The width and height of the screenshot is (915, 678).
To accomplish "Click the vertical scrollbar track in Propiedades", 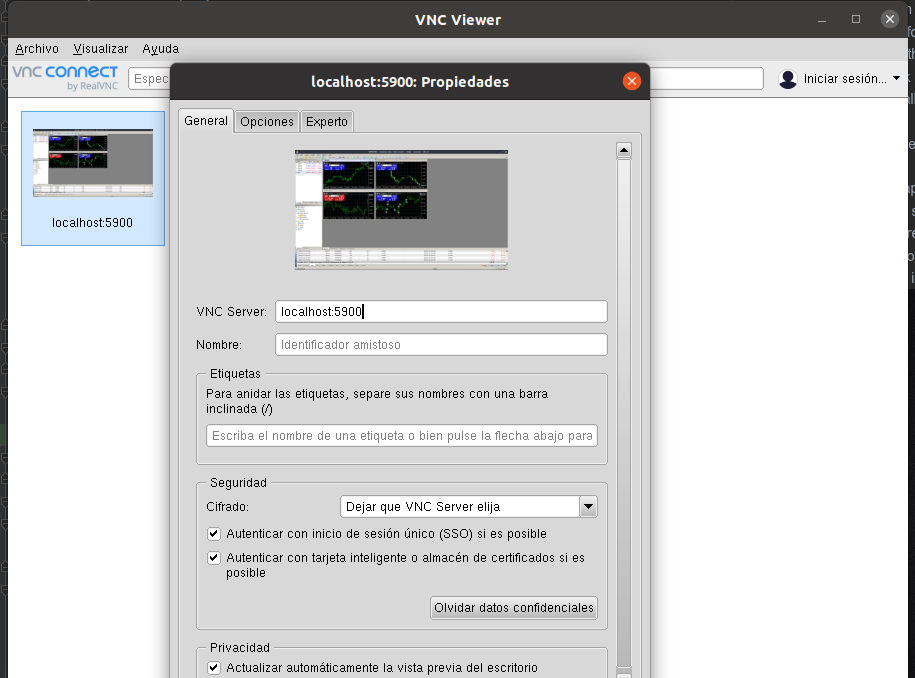I will [x=624, y=413].
